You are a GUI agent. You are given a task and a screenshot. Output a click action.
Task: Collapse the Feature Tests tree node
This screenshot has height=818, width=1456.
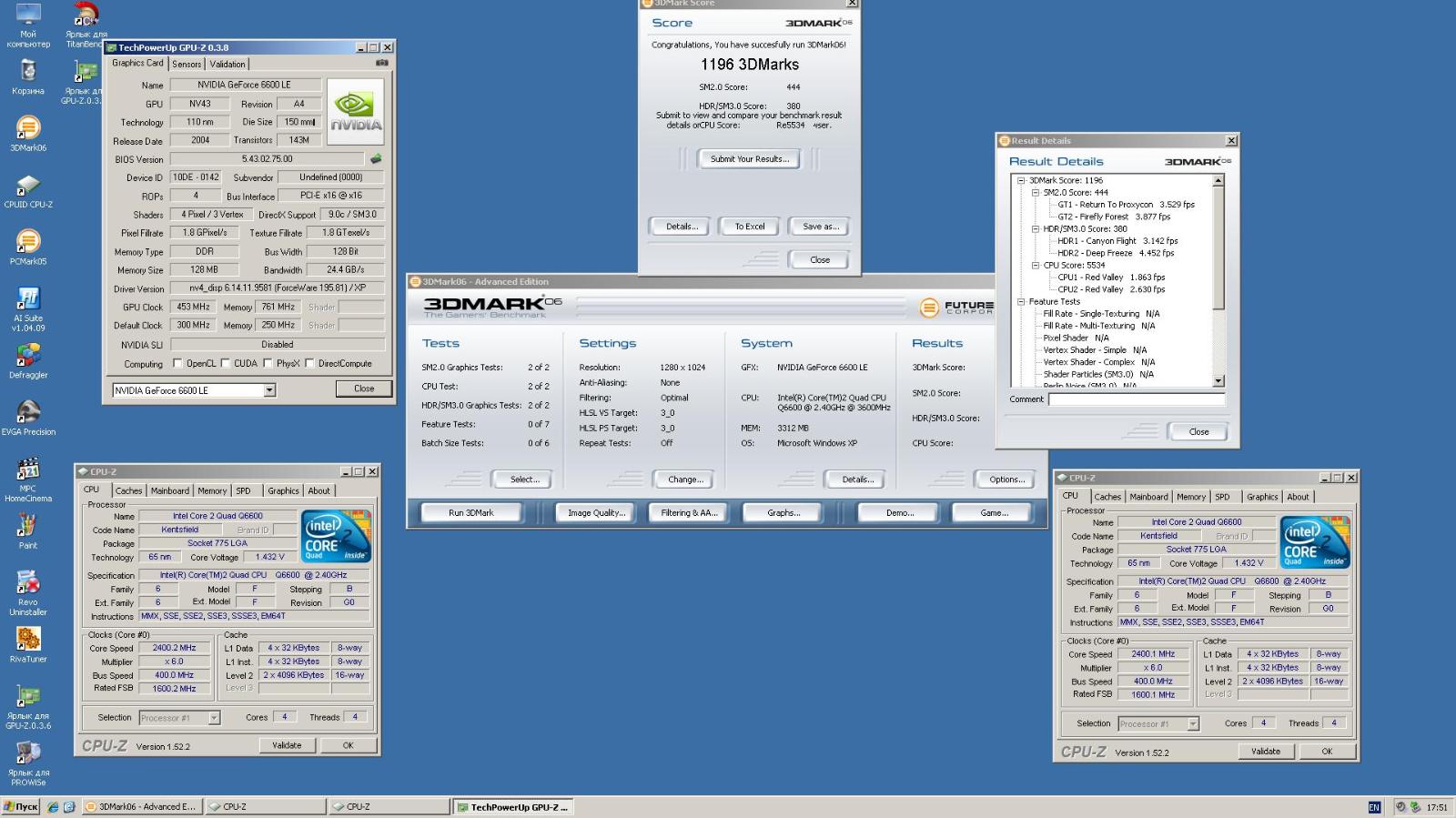[x=1021, y=302]
